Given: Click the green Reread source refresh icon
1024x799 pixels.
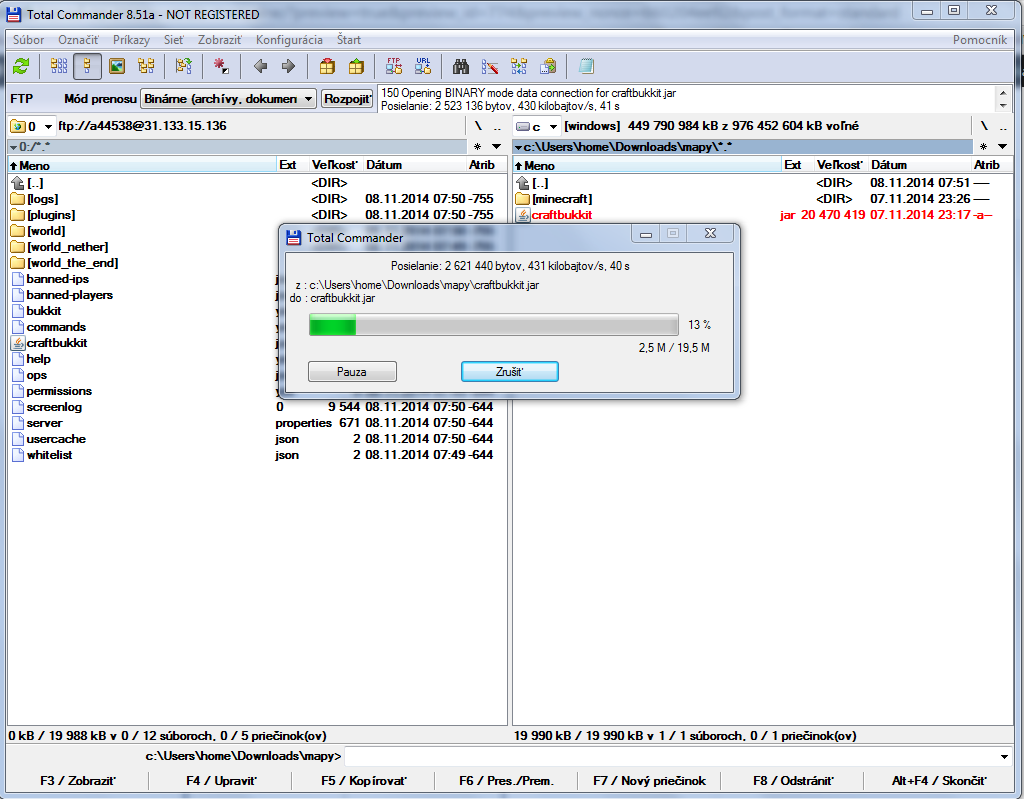Looking at the screenshot, I should [21, 66].
